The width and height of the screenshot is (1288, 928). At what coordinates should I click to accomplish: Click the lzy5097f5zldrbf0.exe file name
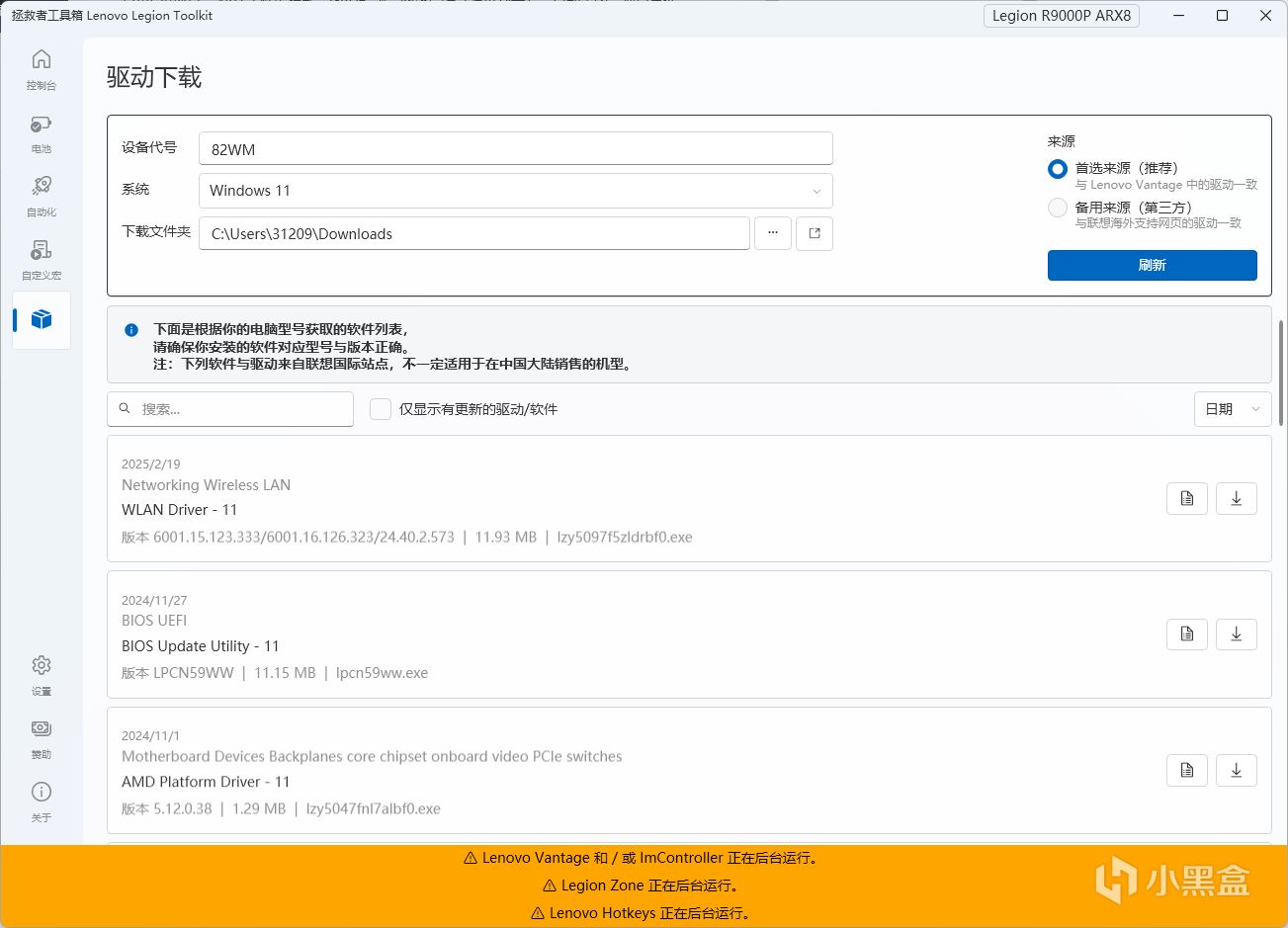tap(625, 538)
